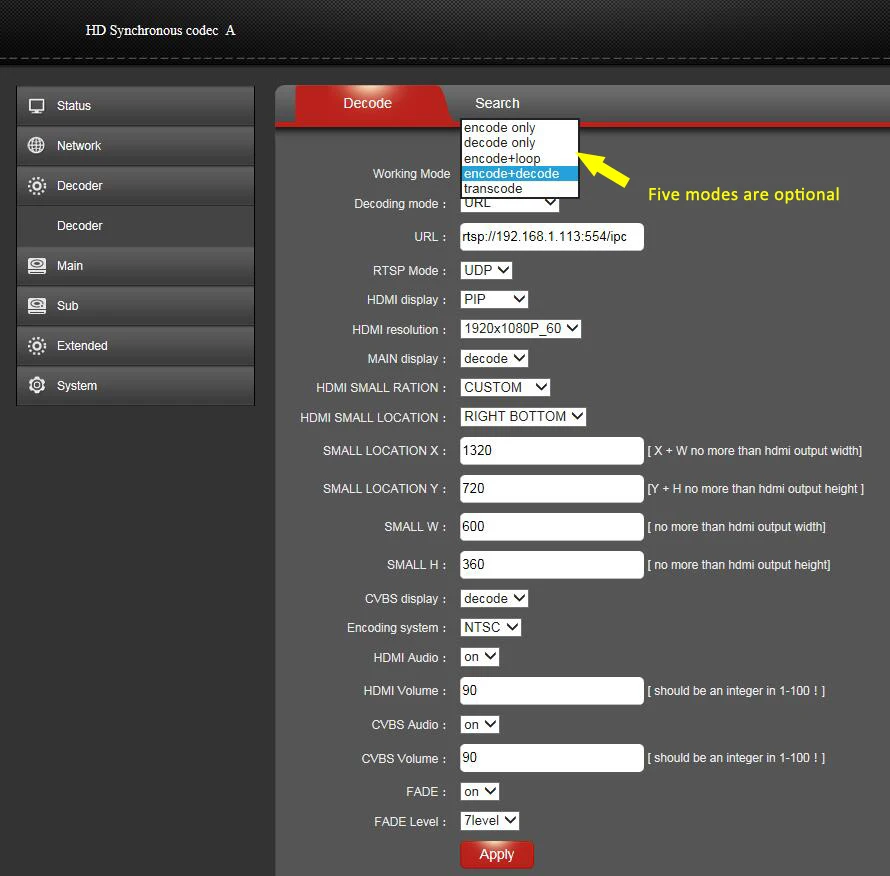Click the SMALL LOCATION X field
This screenshot has height=876, width=890.
click(x=552, y=451)
